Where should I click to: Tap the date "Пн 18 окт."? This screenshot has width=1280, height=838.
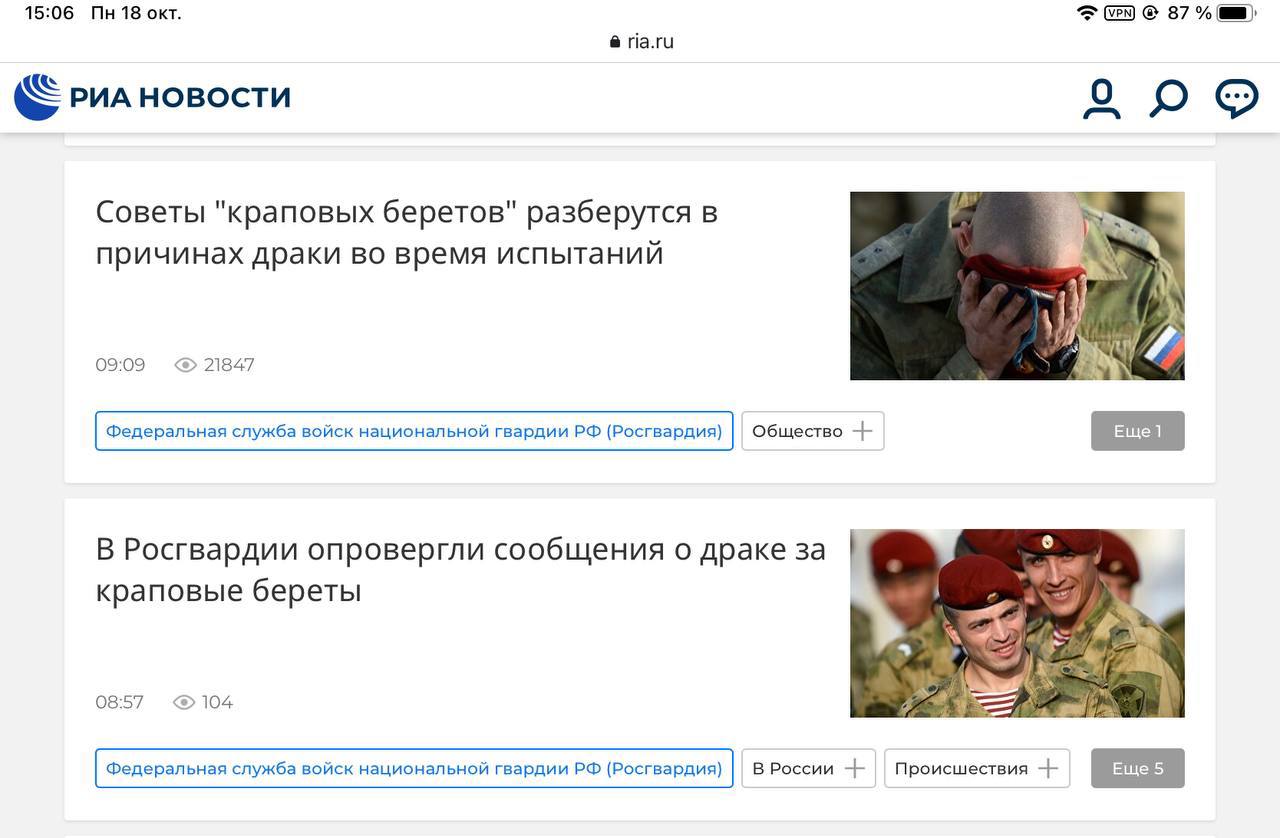click(x=136, y=13)
